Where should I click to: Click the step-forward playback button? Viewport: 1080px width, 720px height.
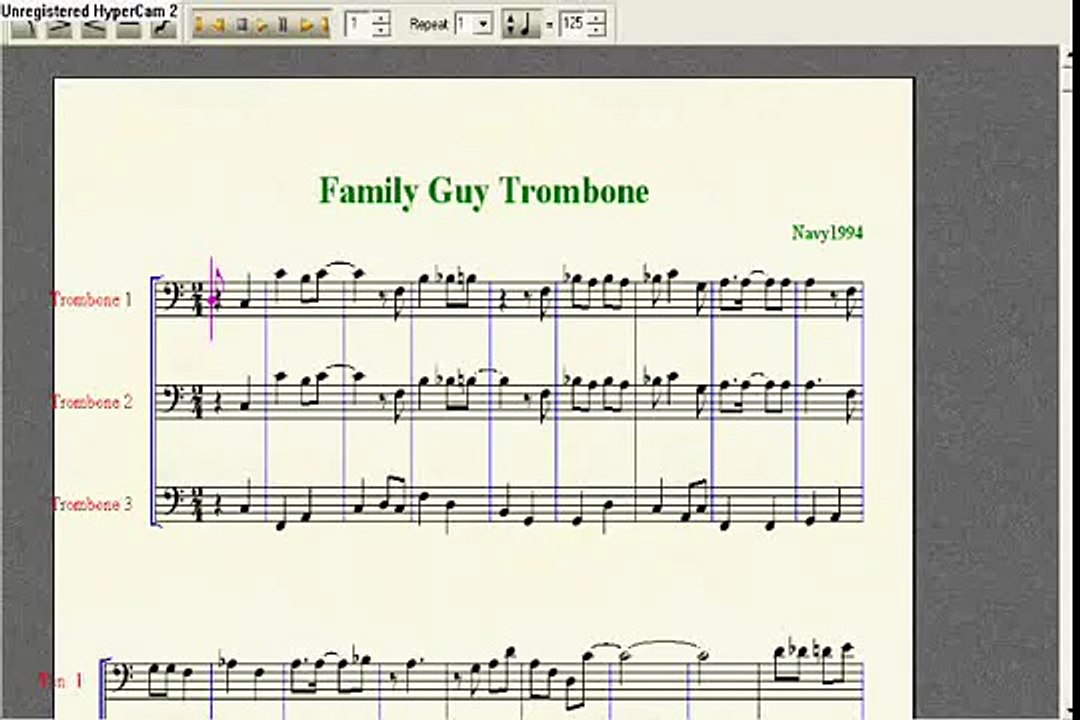(x=306, y=25)
